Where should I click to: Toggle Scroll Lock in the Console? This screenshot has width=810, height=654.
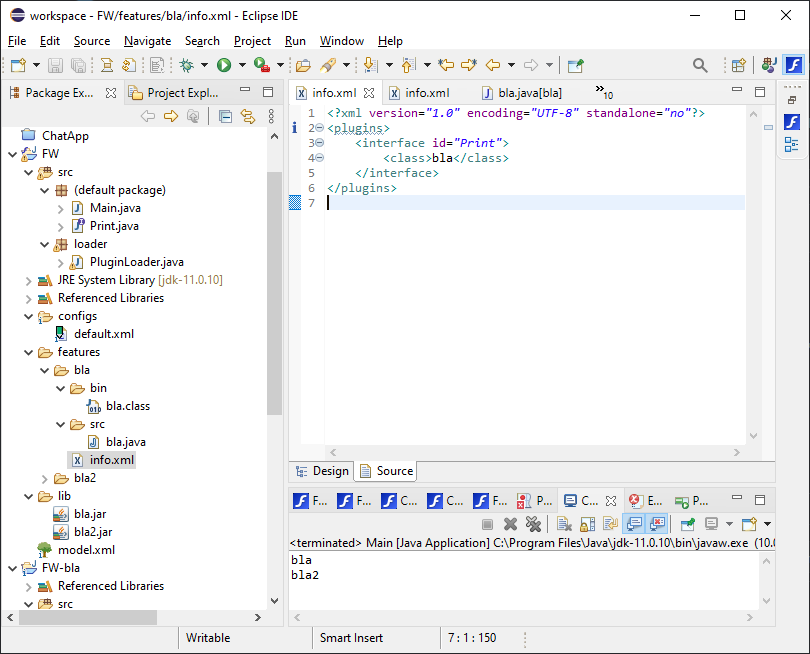tap(586, 523)
